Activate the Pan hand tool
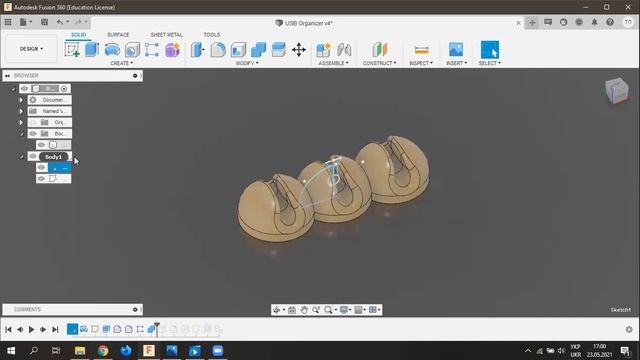 pyautogui.click(x=304, y=310)
